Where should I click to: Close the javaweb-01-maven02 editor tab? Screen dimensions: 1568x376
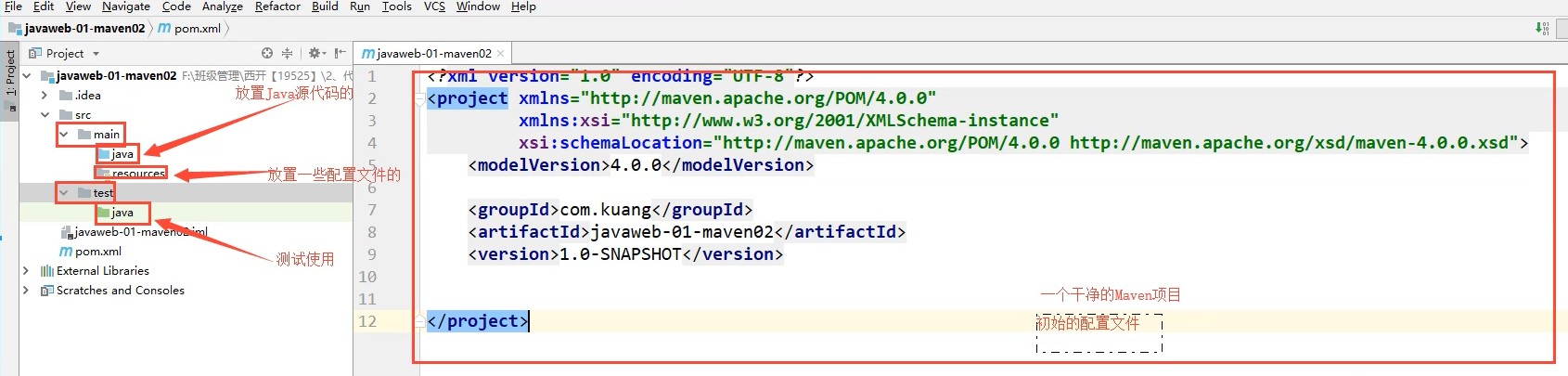click(x=501, y=54)
